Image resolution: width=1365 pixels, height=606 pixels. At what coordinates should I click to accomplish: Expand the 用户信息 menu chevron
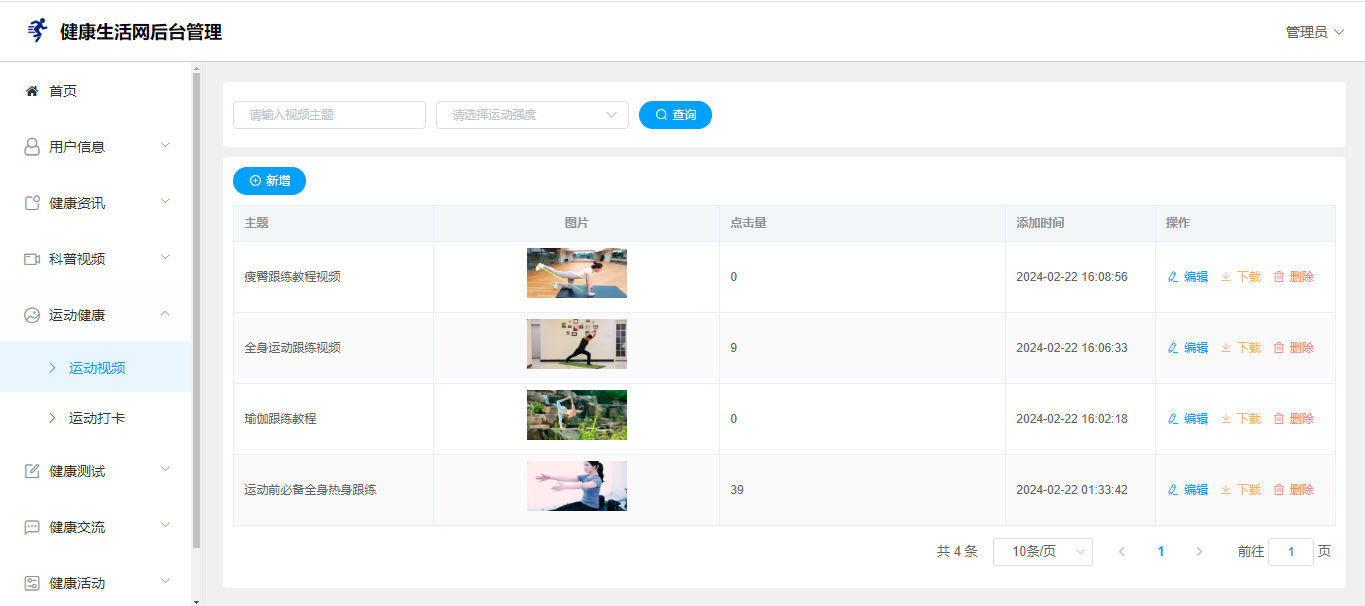click(x=166, y=146)
